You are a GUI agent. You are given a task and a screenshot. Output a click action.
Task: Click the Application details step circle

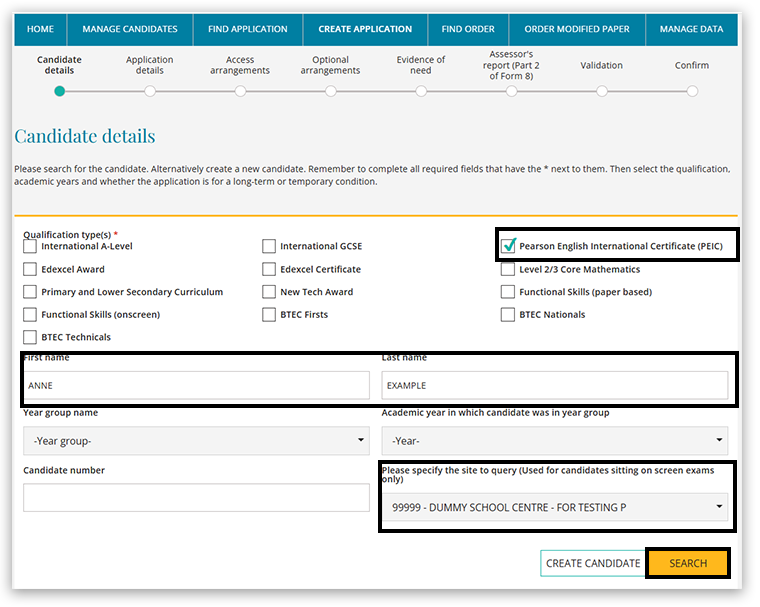150,91
